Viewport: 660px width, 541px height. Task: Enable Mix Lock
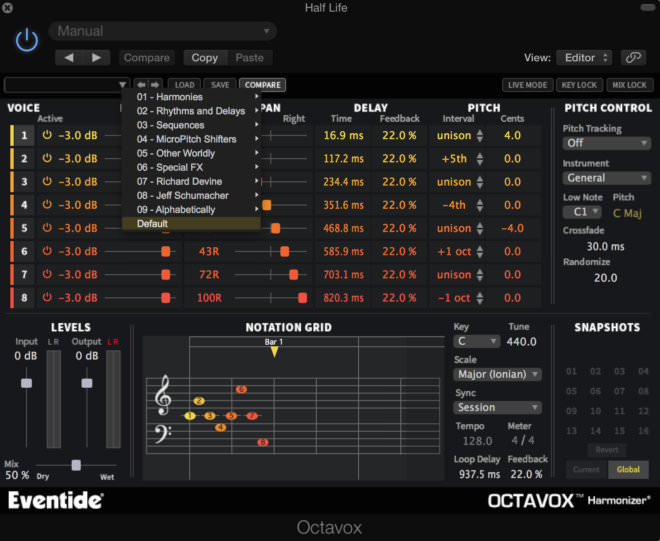[x=629, y=85]
